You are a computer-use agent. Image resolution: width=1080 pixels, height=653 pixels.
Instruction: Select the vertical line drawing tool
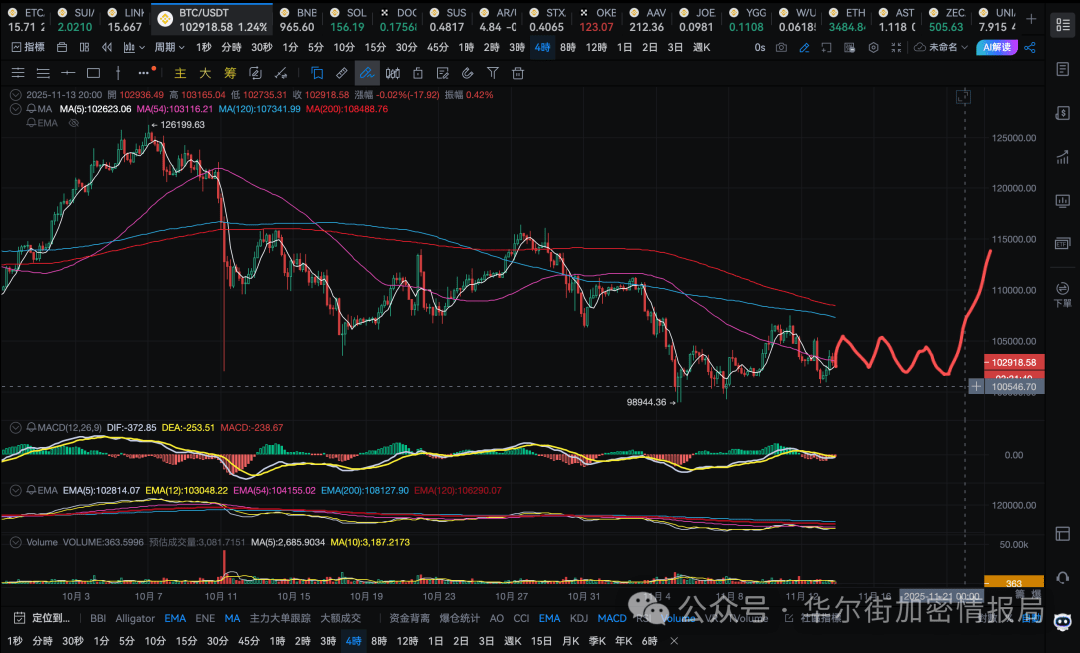[118, 73]
